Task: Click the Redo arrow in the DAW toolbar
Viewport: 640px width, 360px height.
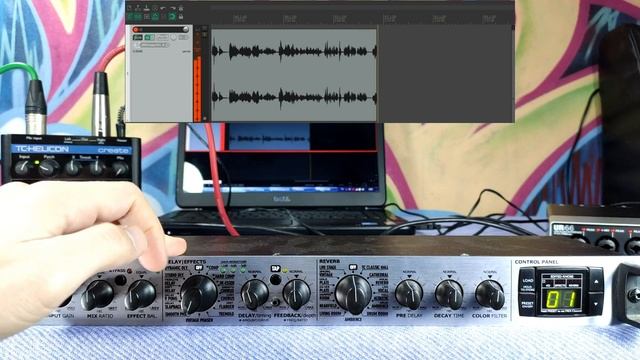Action: coord(173,8)
